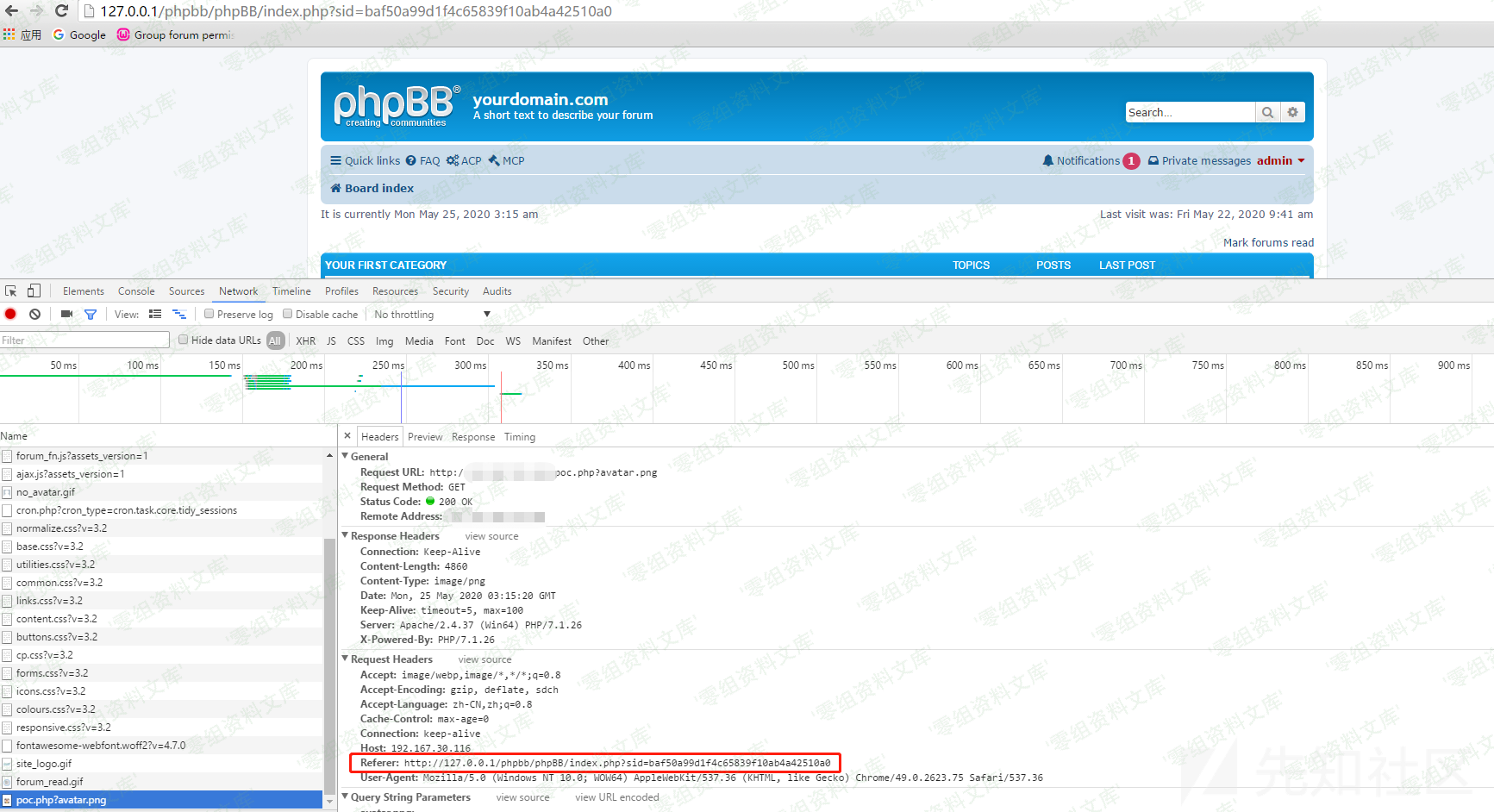Viewport: 1494px width, 812px height.
Task: Reload the page with the browser refresh icon
Action: (61, 11)
